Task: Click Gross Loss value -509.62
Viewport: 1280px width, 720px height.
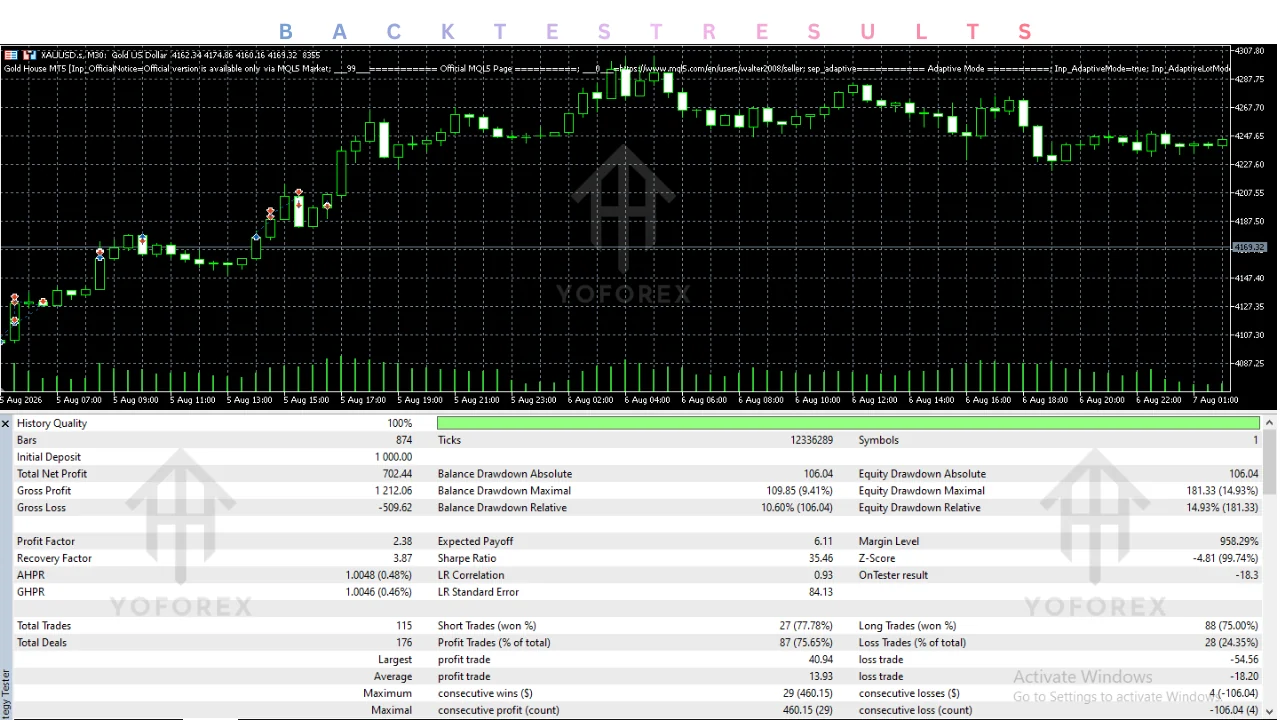Action: coord(396,509)
